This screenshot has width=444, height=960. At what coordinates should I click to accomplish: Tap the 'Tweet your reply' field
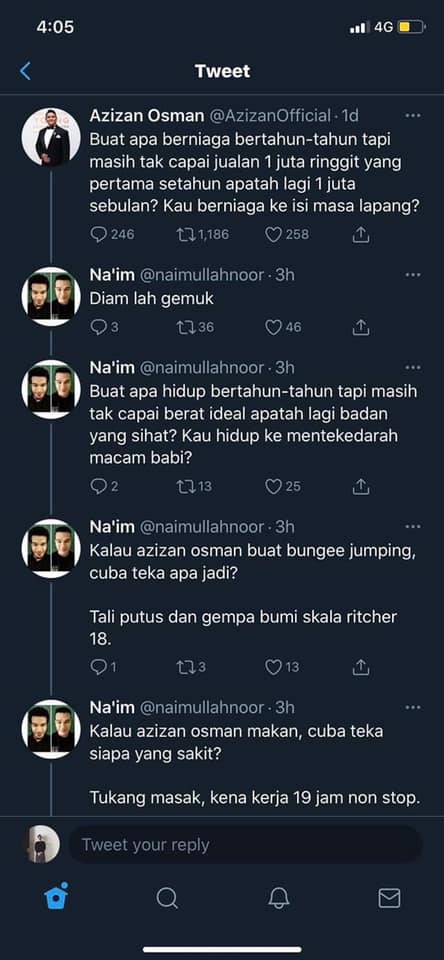pos(245,845)
